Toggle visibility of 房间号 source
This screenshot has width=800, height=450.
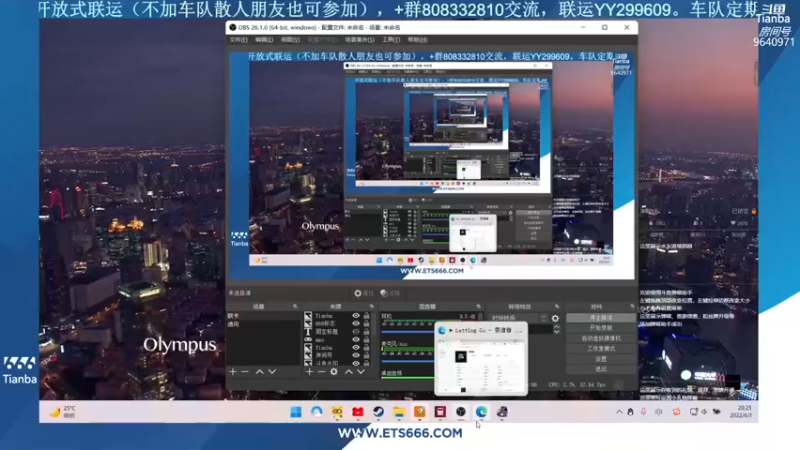(356, 355)
